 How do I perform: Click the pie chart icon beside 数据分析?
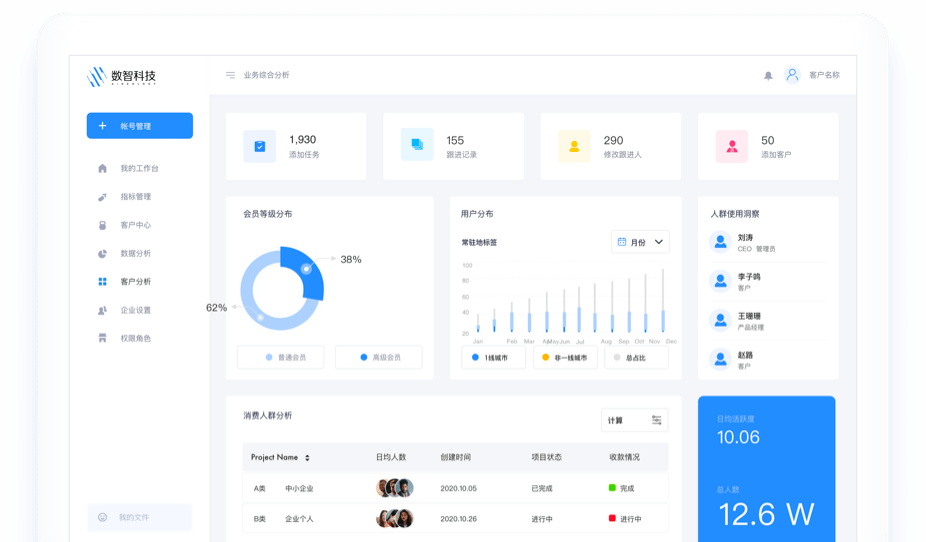pyautogui.click(x=102, y=253)
